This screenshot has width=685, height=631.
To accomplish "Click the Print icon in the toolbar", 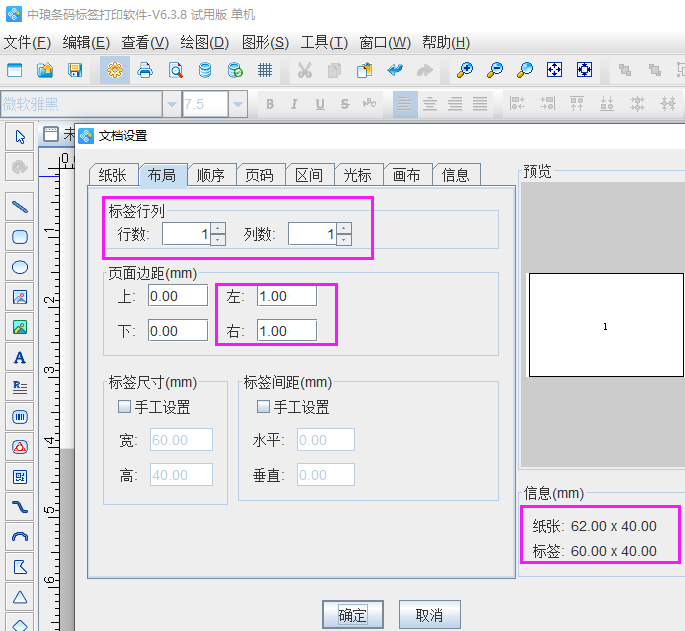I will pos(145,70).
